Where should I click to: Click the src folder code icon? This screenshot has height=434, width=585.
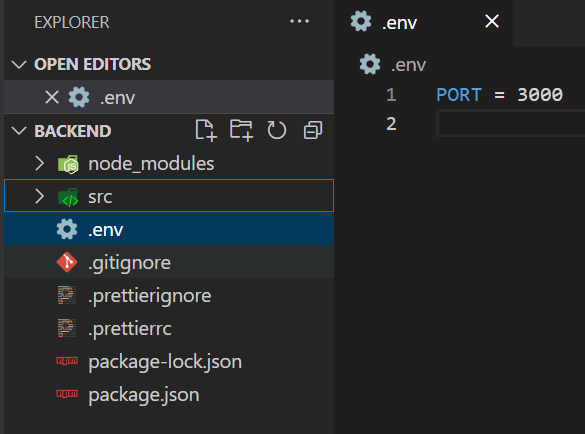point(68,197)
